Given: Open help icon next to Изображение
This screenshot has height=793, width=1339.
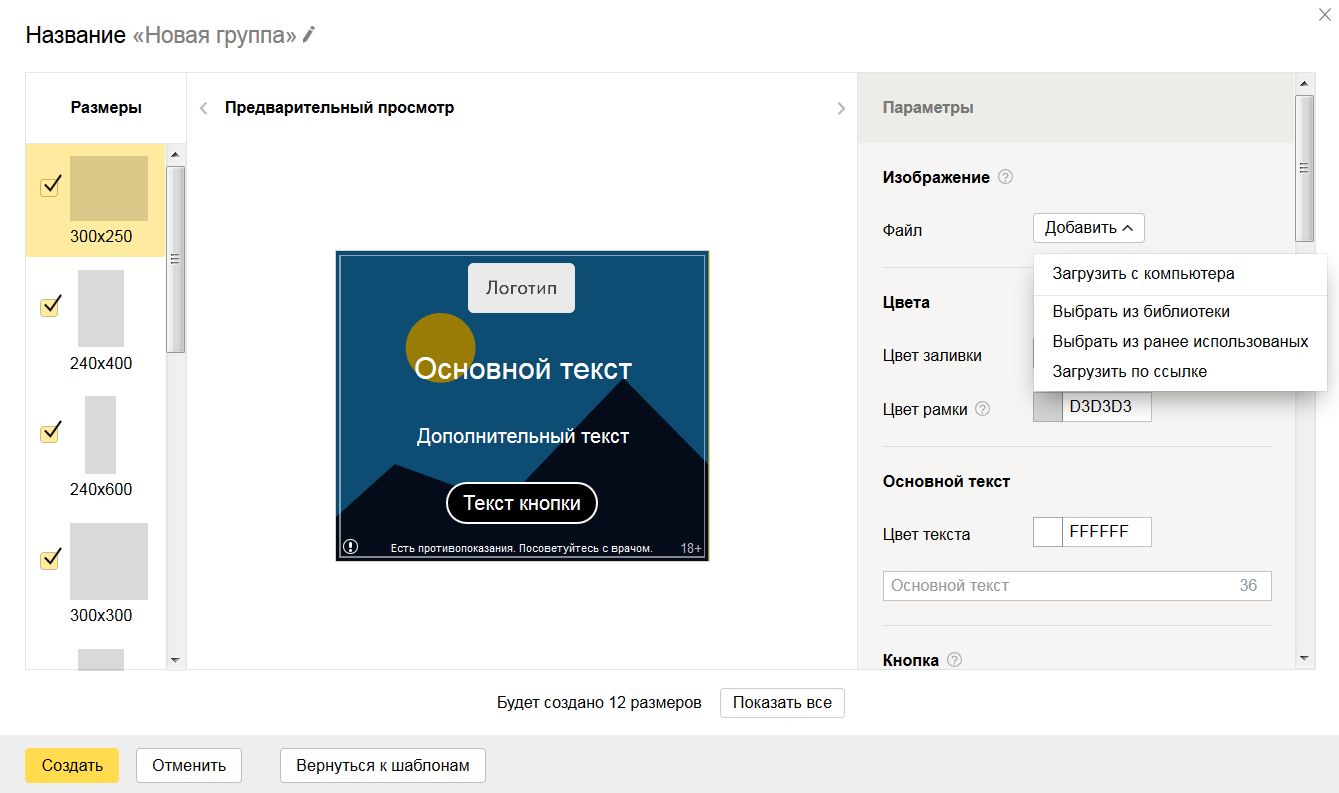Looking at the screenshot, I should point(1006,177).
